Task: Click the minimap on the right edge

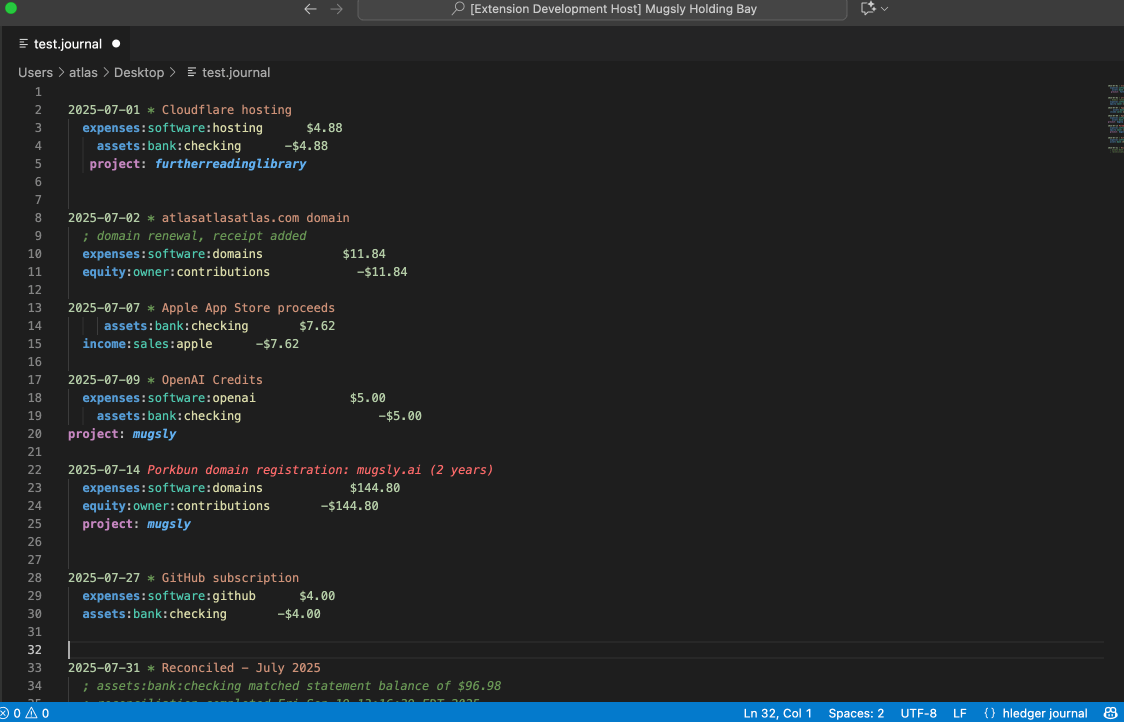Action: point(1115,118)
